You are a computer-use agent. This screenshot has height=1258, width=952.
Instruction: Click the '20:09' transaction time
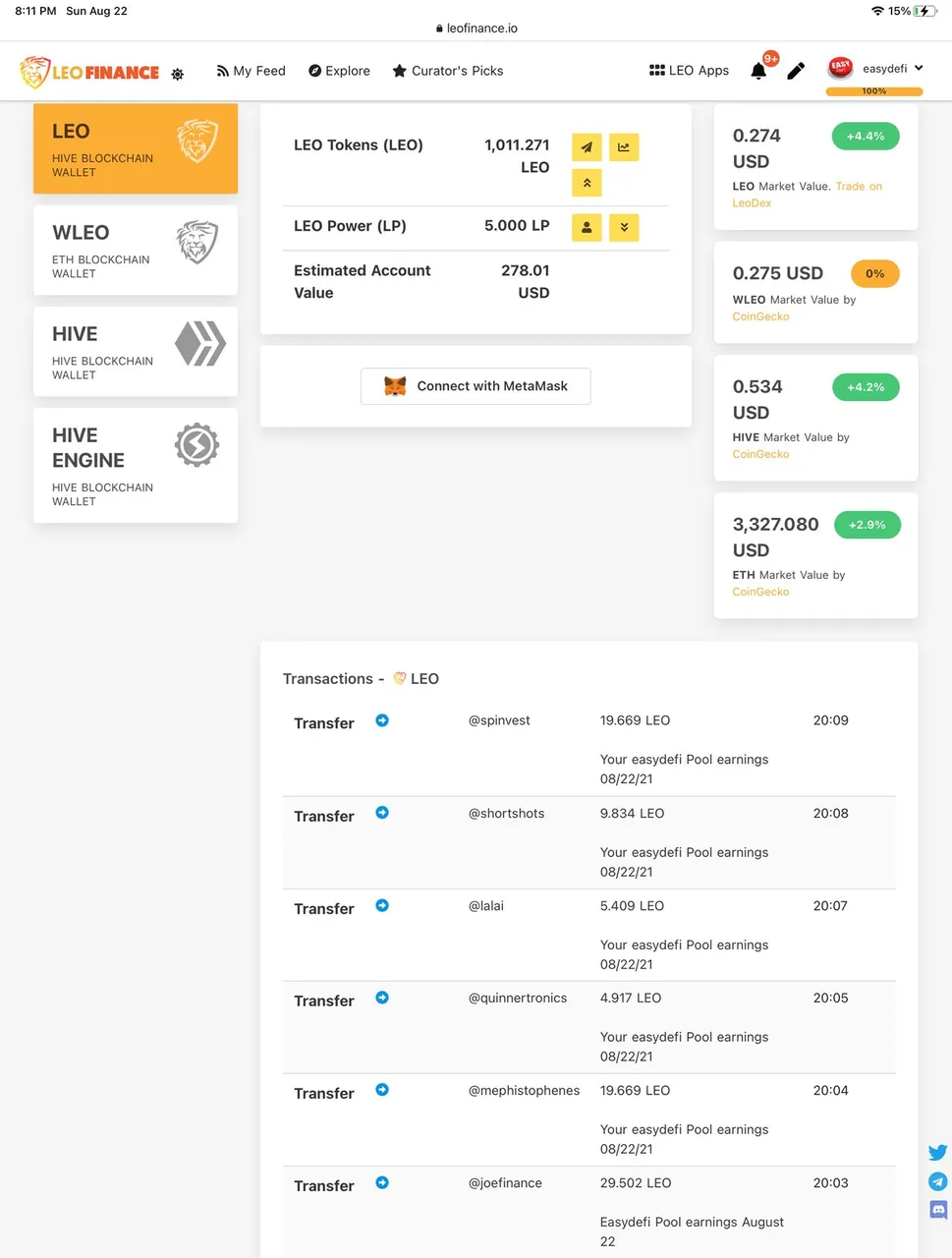pos(830,720)
